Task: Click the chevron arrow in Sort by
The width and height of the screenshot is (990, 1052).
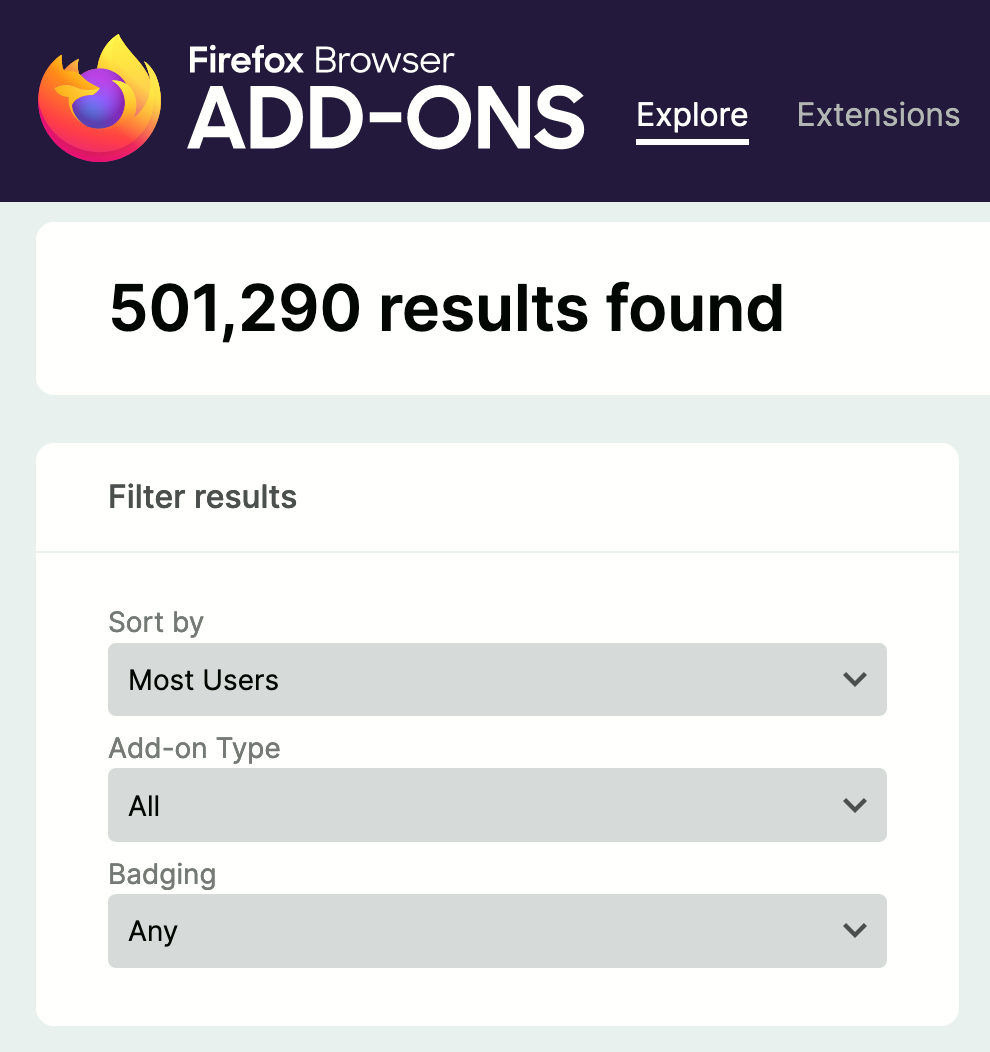Action: point(854,680)
